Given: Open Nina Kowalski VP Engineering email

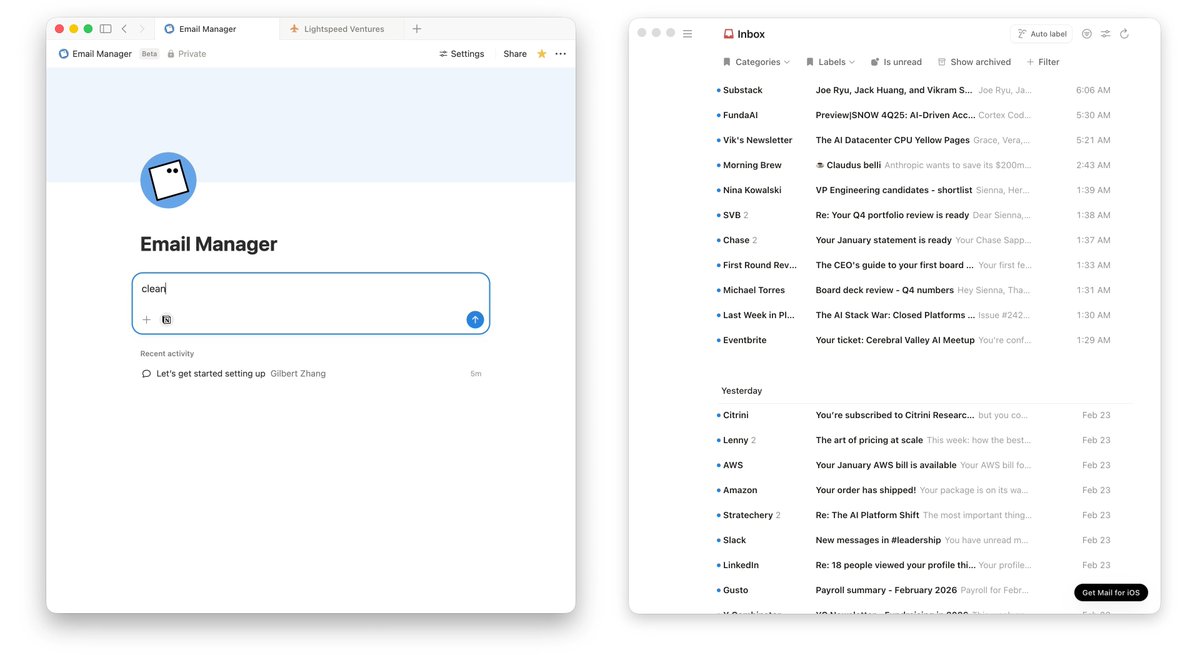Looking at the screenshot, I should coord(913,190).
